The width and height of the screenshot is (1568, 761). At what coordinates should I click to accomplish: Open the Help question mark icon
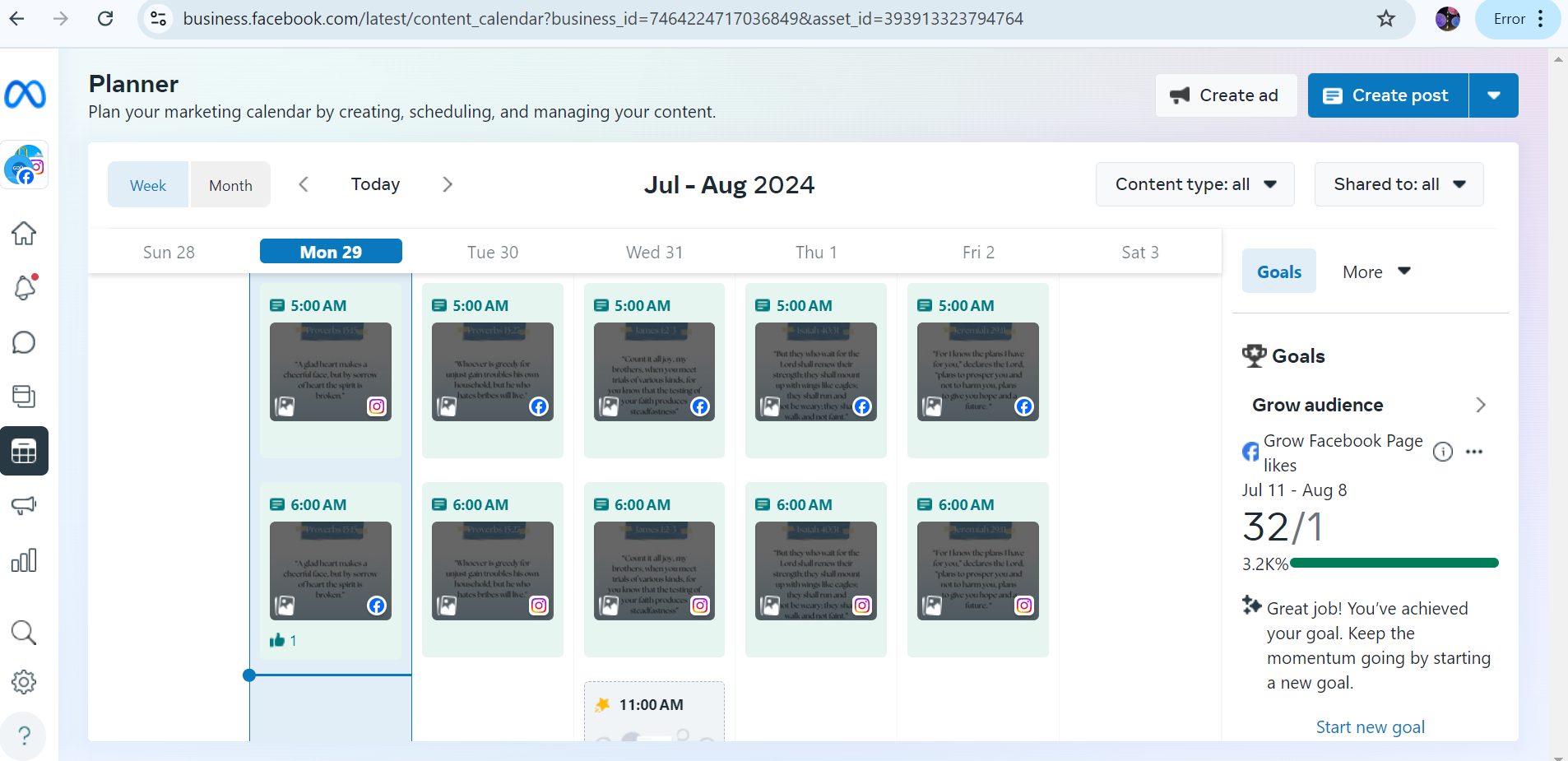[x=24, y=735]
